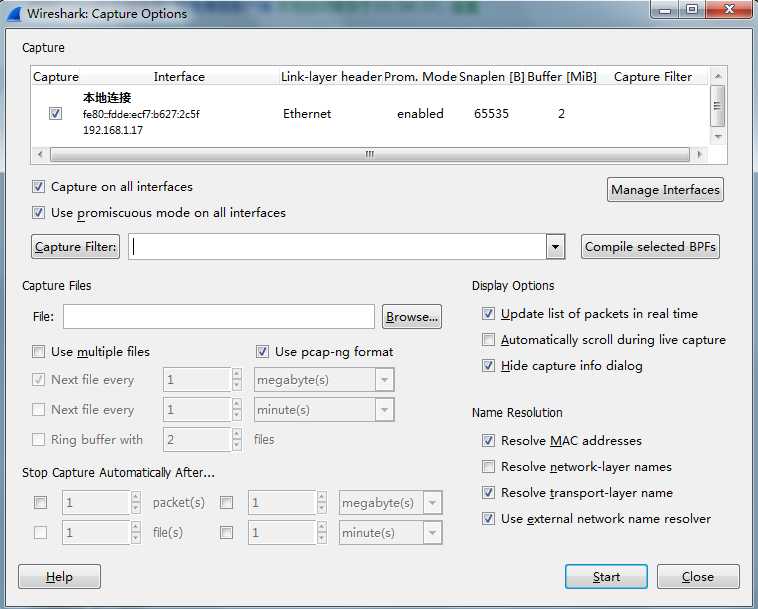Enable stop after minute(s) checkbox
The height and width of the screenshot is (609, 758).
pyautogui.click(x=226, y=533)
